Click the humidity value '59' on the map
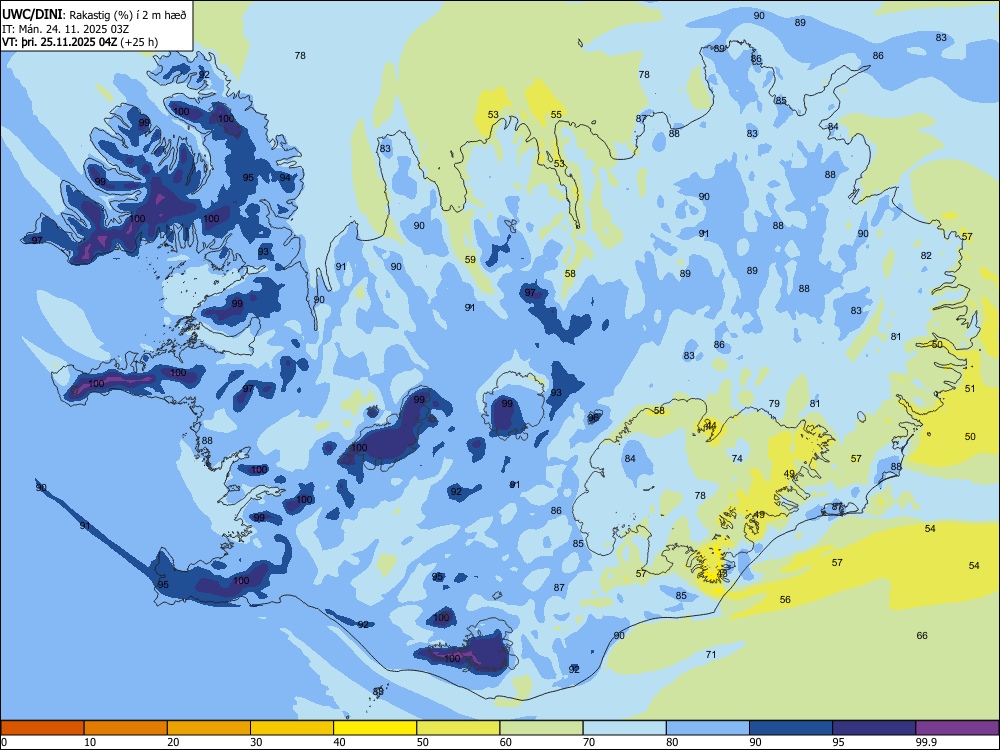This screenshot has height=750, width=1000. pos(470,260)
